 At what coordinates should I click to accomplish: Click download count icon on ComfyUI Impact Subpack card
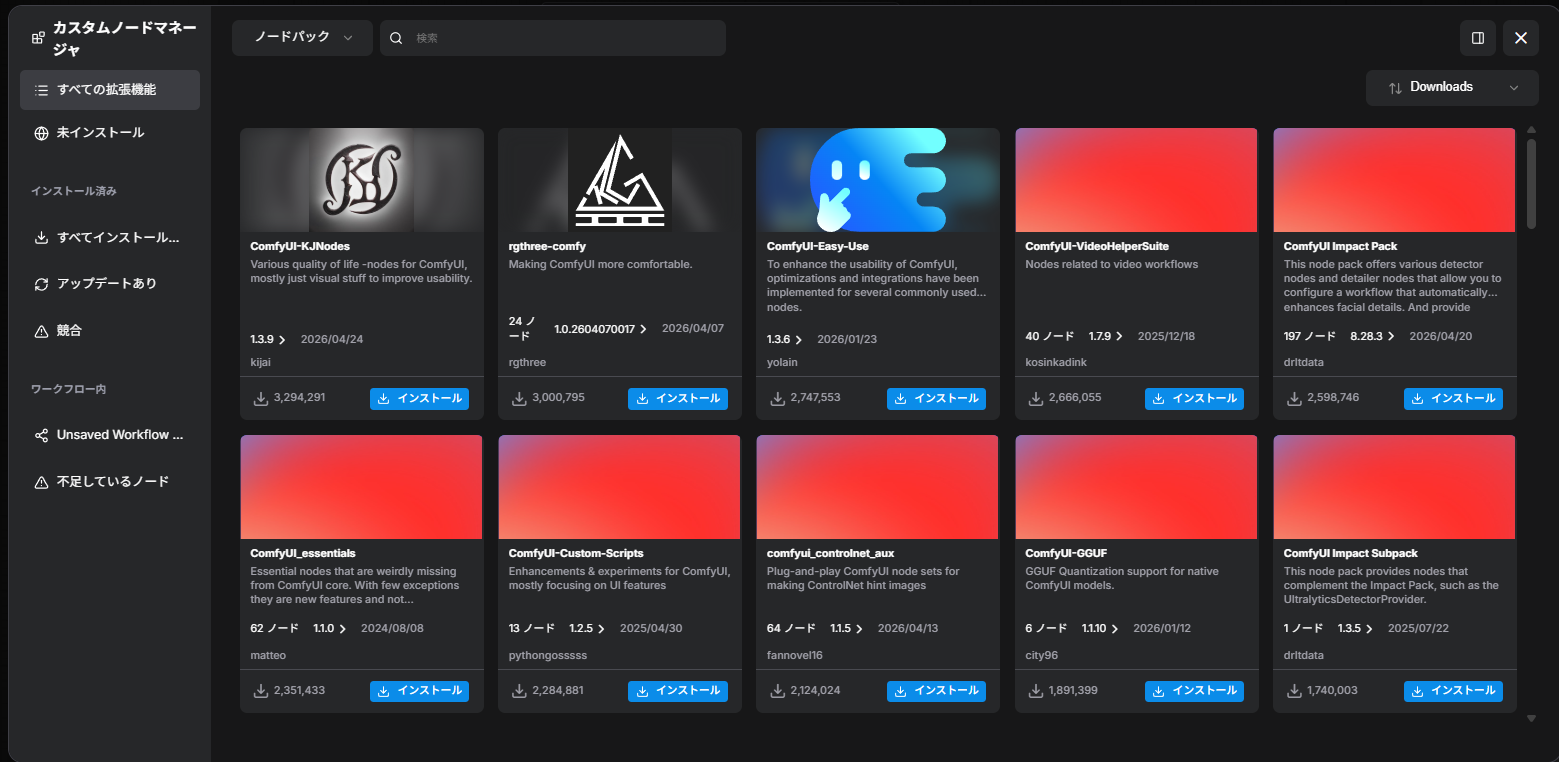click(1294, 691)
